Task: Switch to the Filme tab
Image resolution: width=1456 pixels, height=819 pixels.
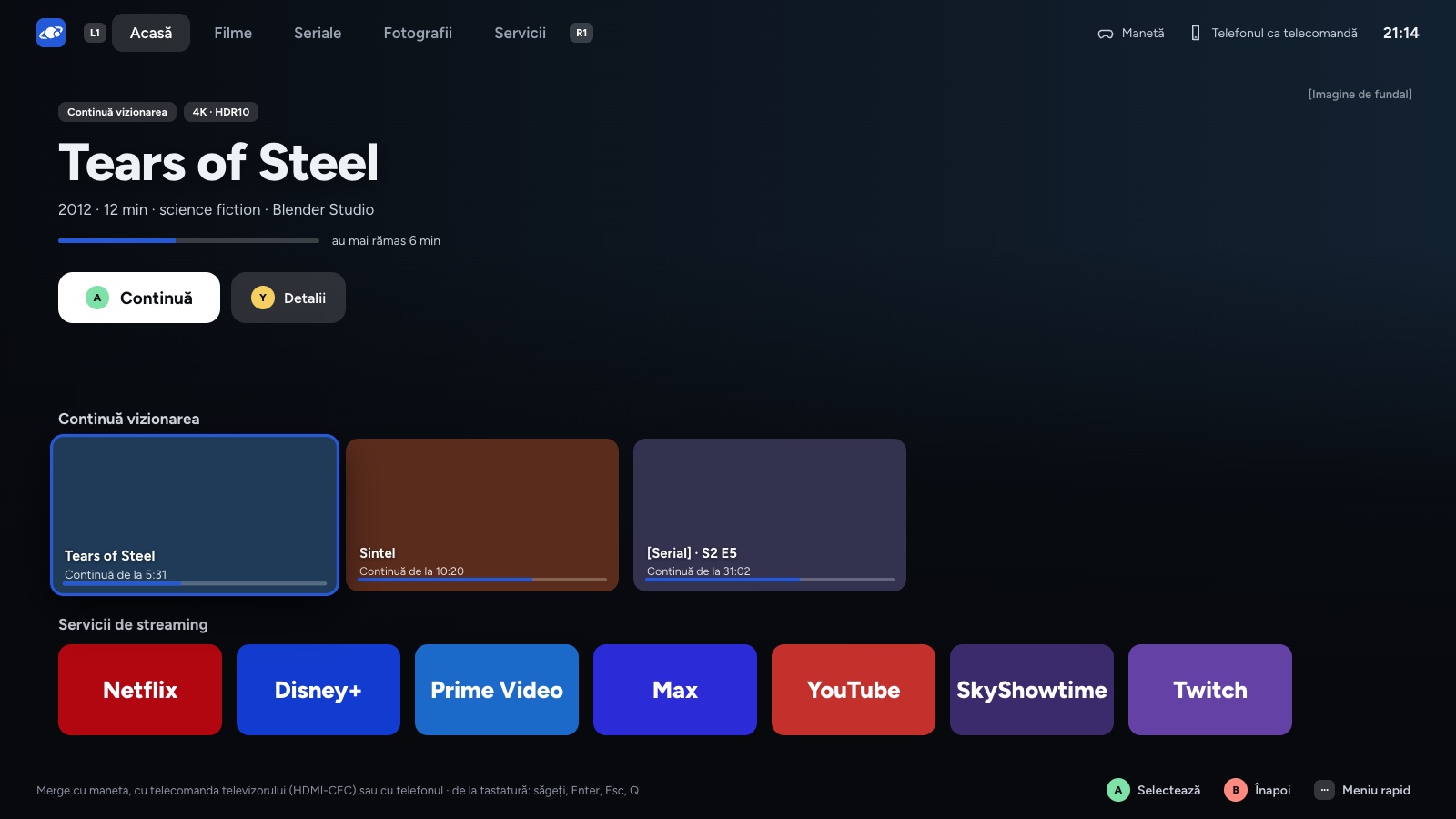Action: click(233, 33)
